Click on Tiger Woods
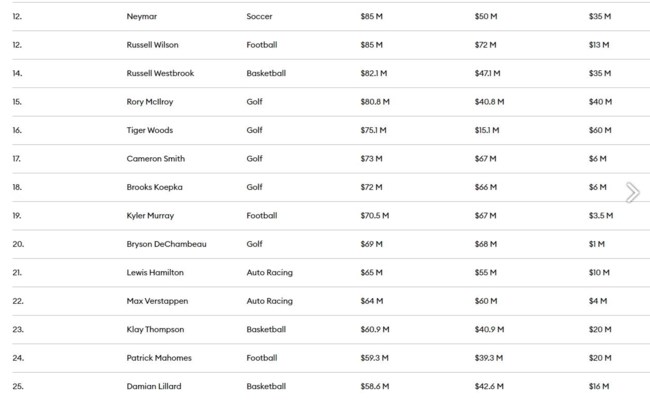Screen dimensions: 650x400 click(151, 130)
